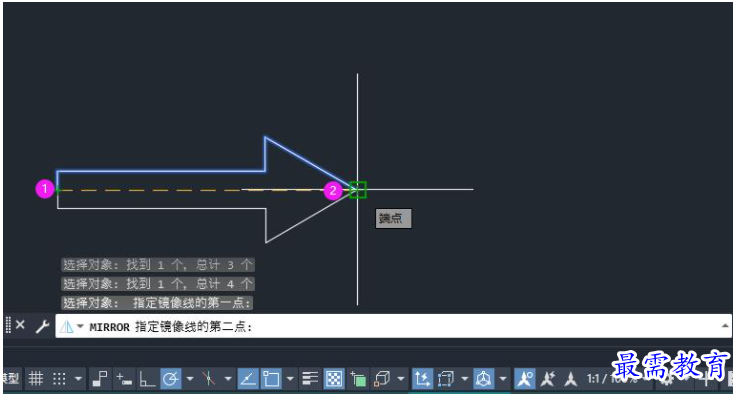This screenshot has width=736, height=397.
Task: Toggle selection filtering icon
Action: (x=445, y=379)
